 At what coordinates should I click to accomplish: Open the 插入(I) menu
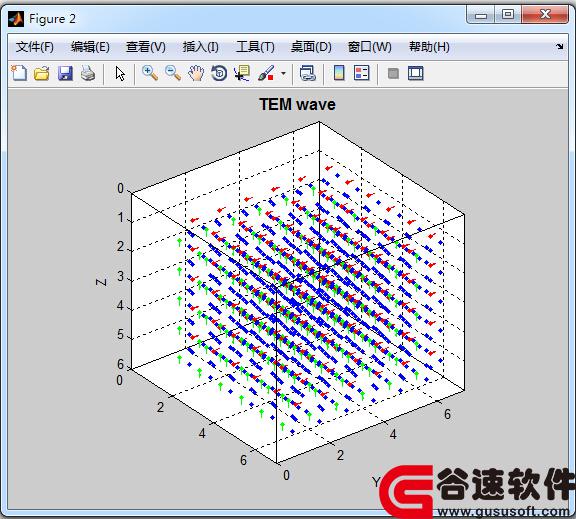pos(200,47)
